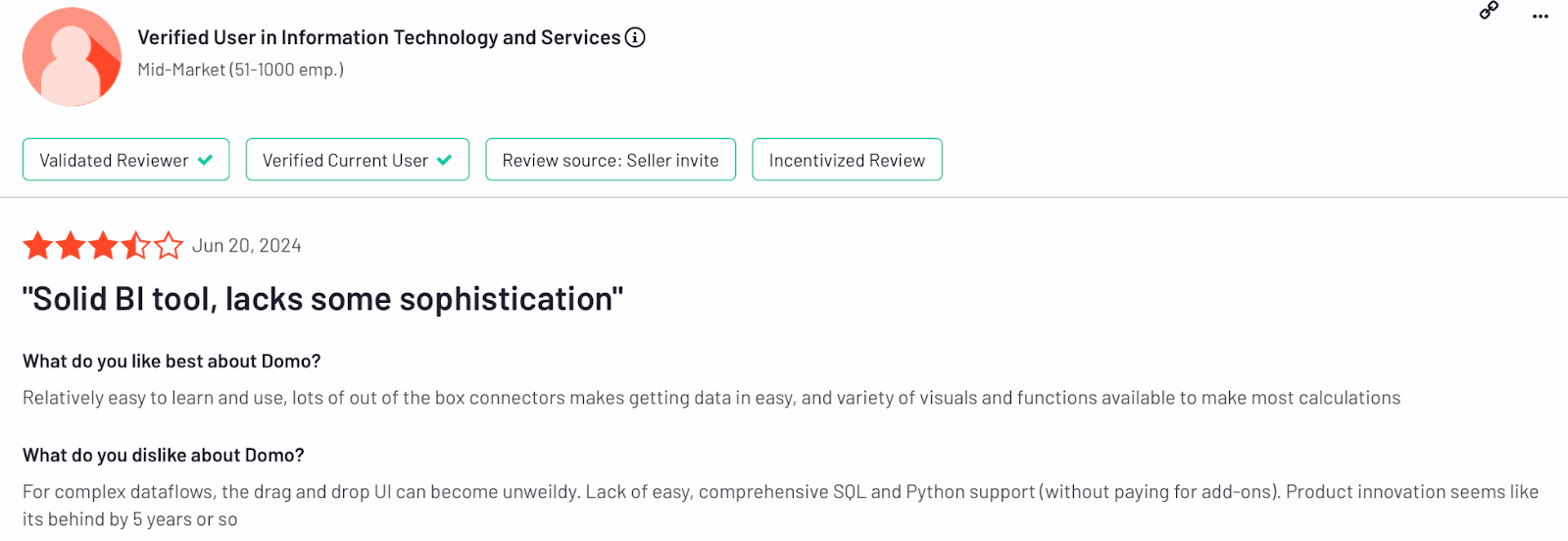The image size is (1568, 541).
Task: Click the Jun 20, 2024 review date
Action: (247, 246)
